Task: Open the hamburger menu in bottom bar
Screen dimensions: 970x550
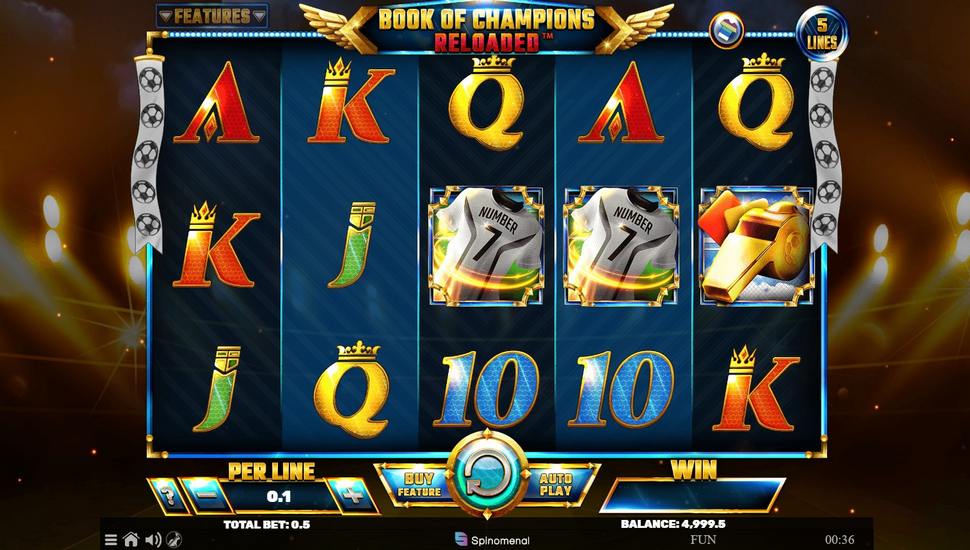Action: pos(111,540)
